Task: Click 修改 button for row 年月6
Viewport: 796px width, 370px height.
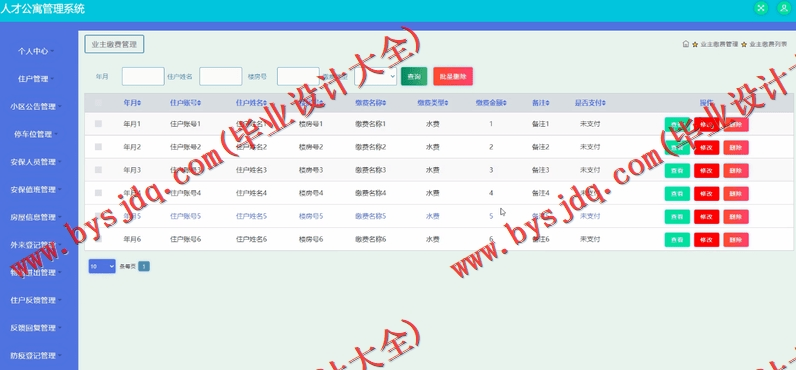Action: [x=707, y=240]
